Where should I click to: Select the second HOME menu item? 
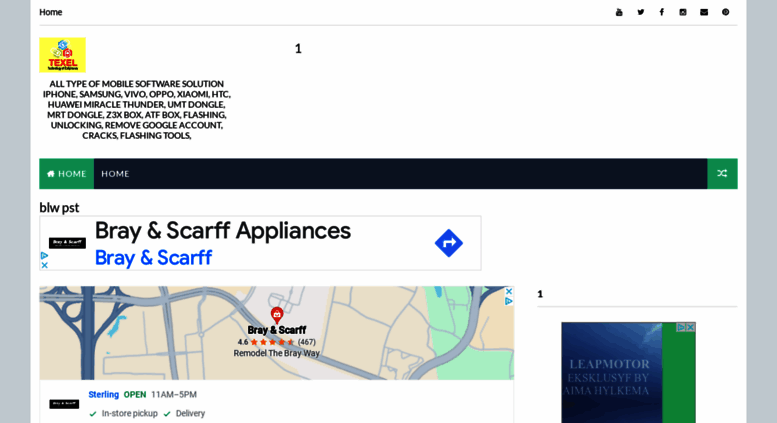tap(115, 174)
